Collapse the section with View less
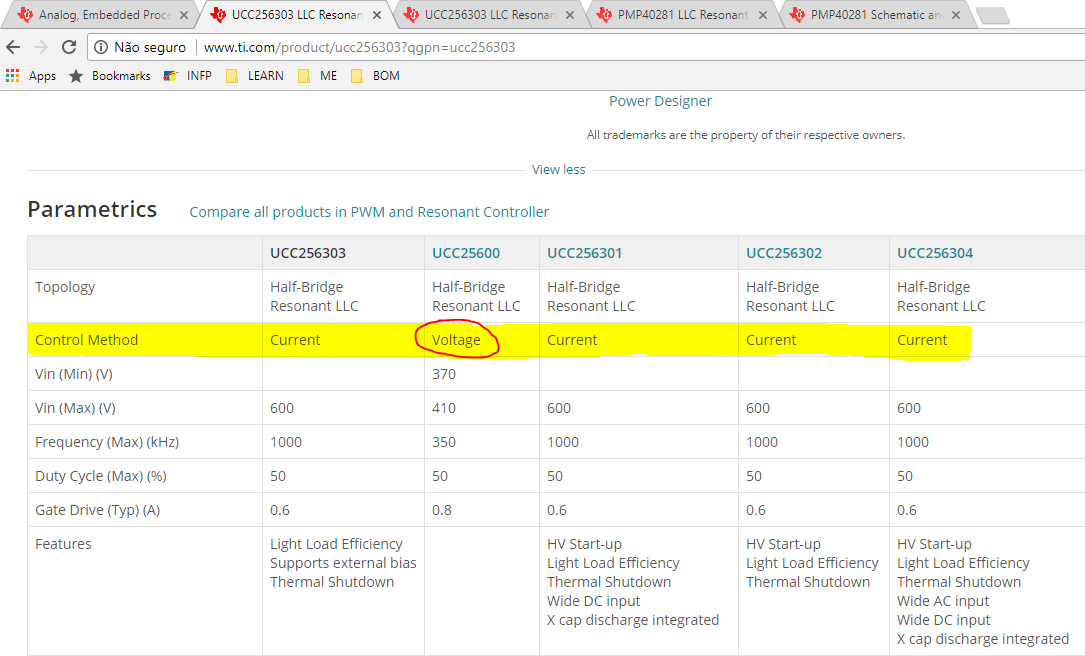The width and height of the screenshot is (1085, 656). 558,170
